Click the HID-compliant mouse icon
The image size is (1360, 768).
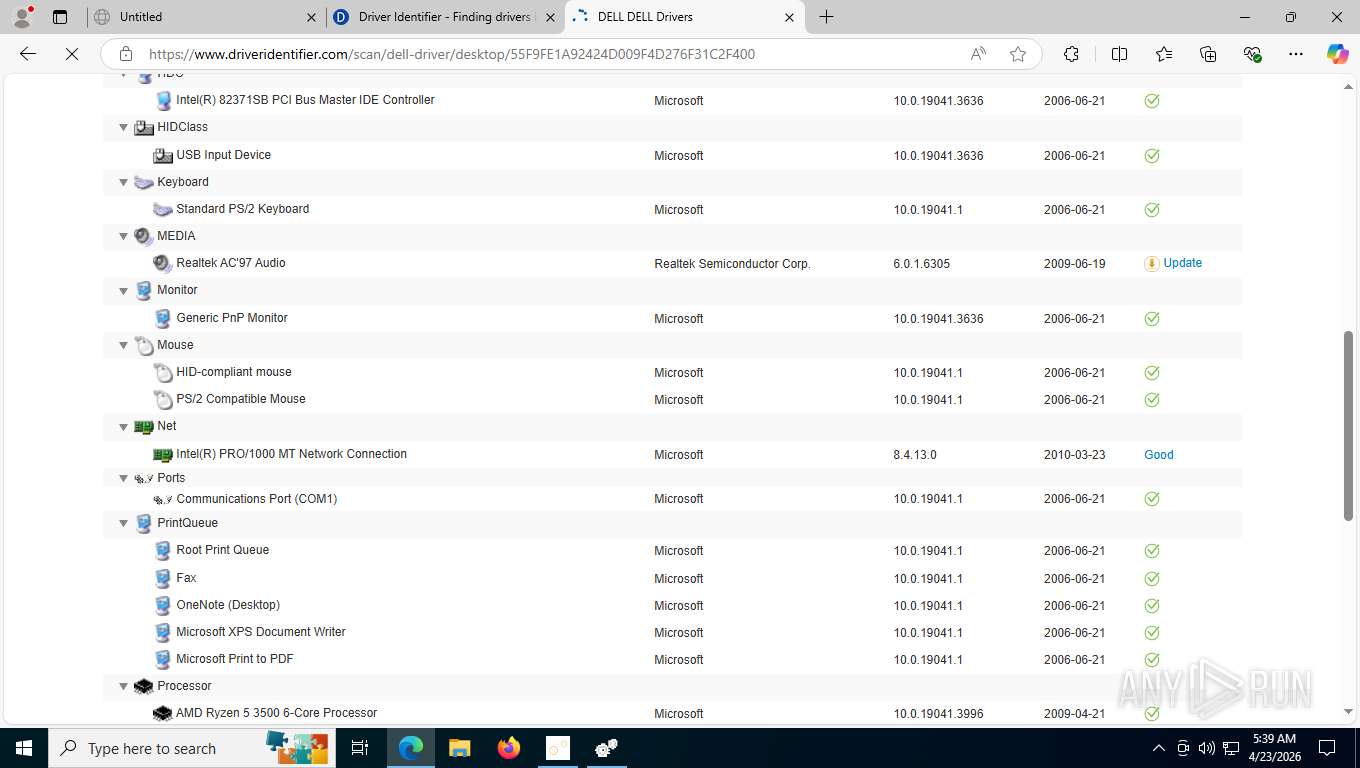(162, 372)
